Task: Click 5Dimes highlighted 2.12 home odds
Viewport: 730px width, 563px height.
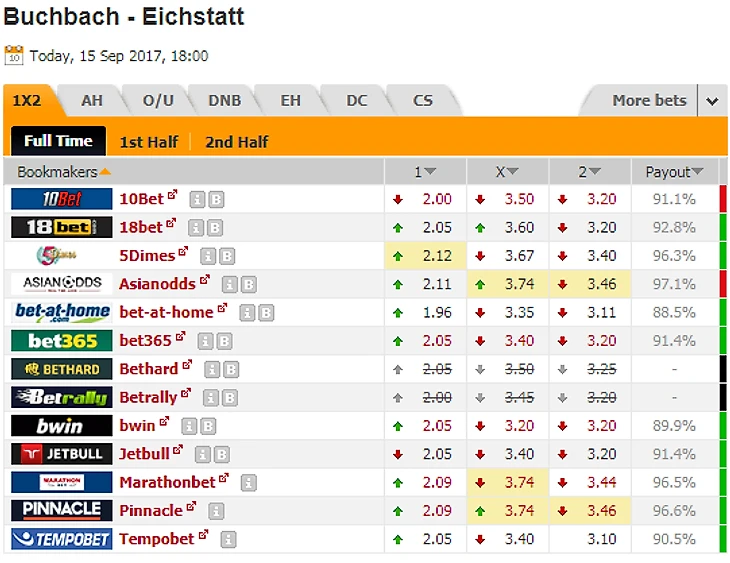Action: (437, 256)
